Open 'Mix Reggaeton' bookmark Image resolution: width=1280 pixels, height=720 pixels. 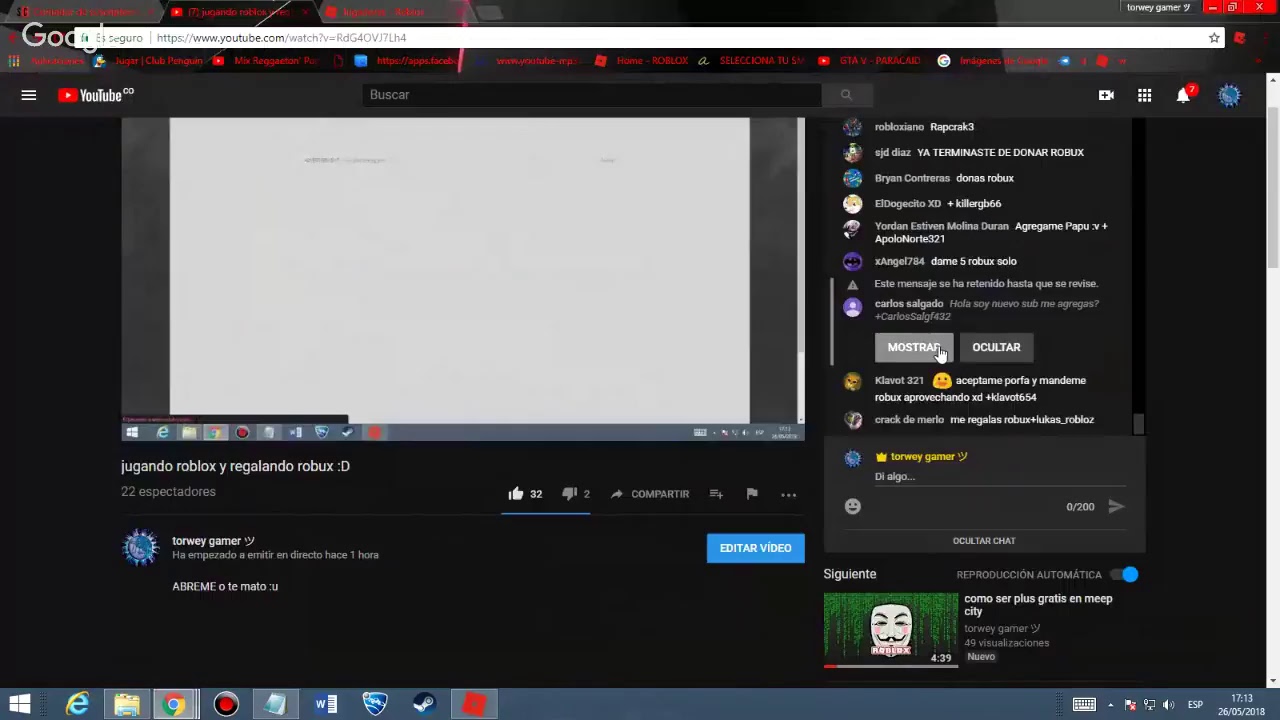(265, 61)
